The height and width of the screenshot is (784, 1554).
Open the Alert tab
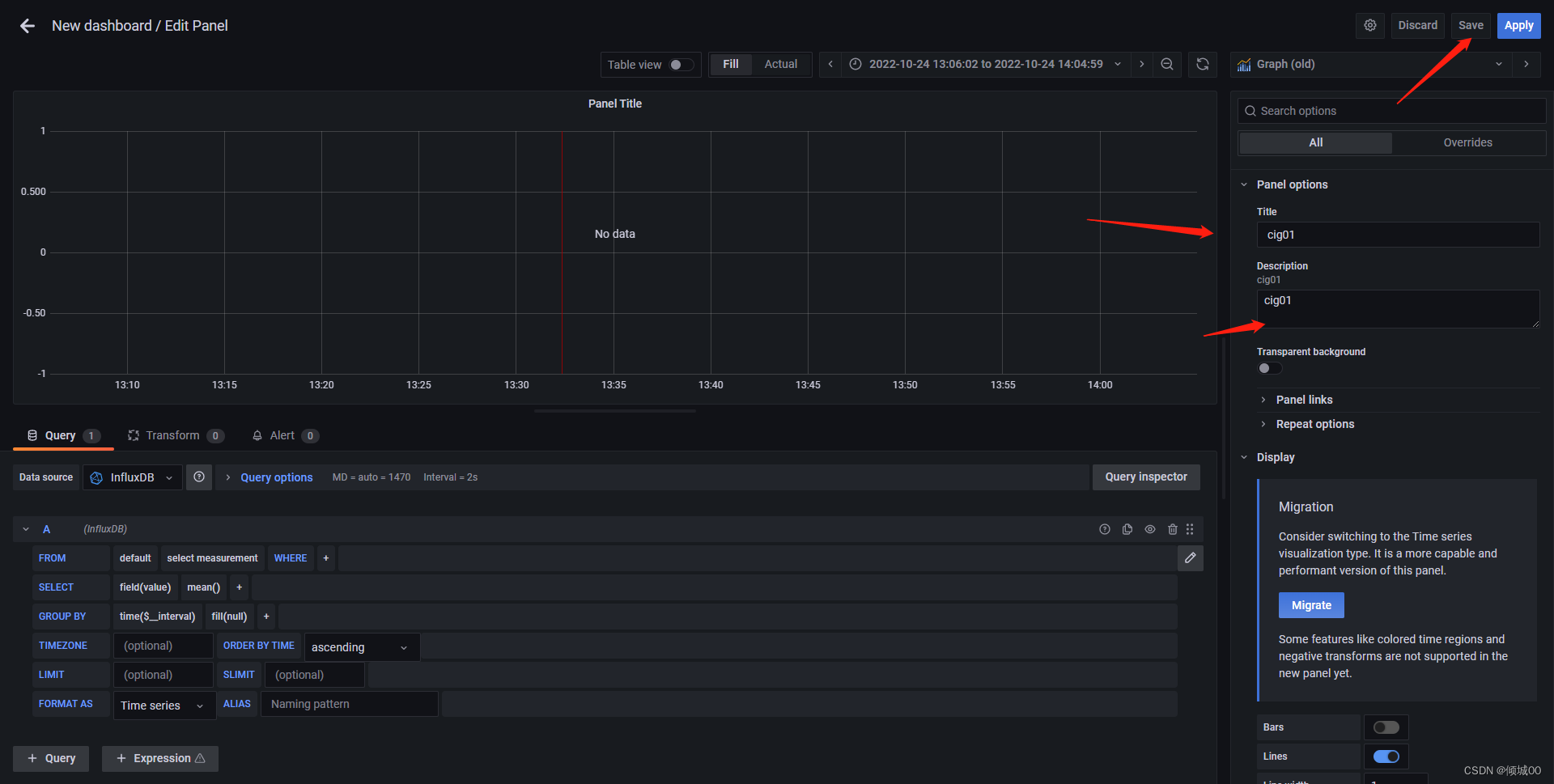[x=285, y=435]
